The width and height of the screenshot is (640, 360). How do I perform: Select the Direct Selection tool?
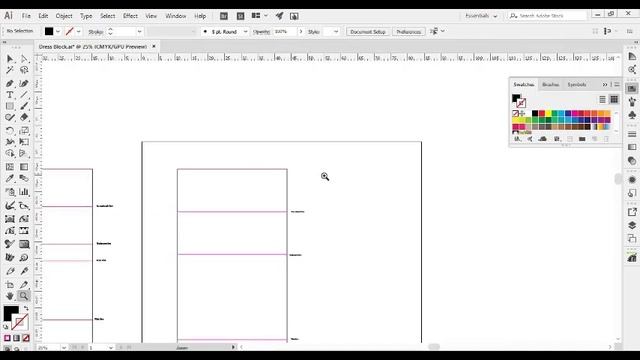[x=24, y=59]
